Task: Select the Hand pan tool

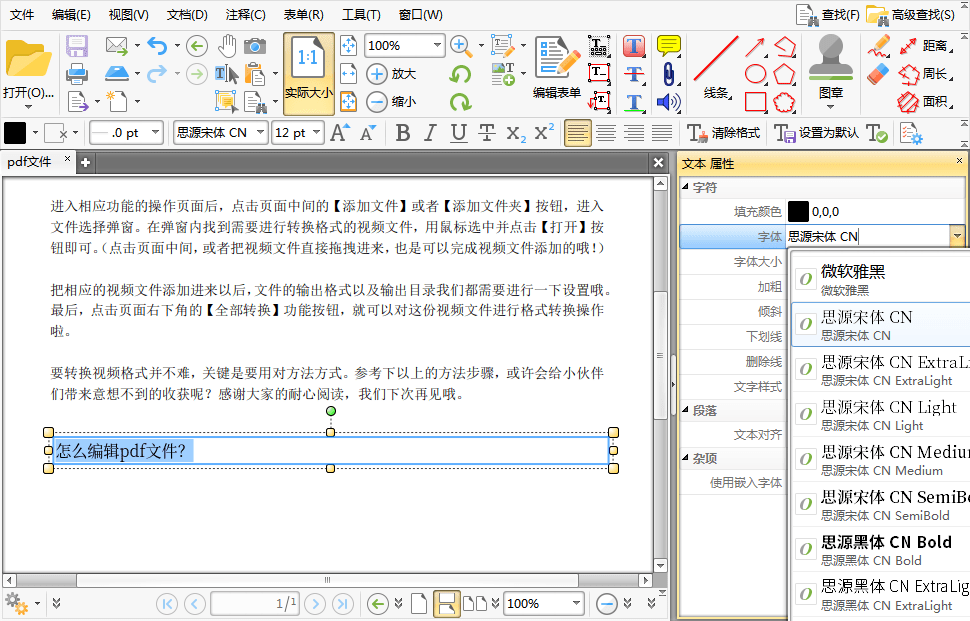Action: tap(228, 46)
